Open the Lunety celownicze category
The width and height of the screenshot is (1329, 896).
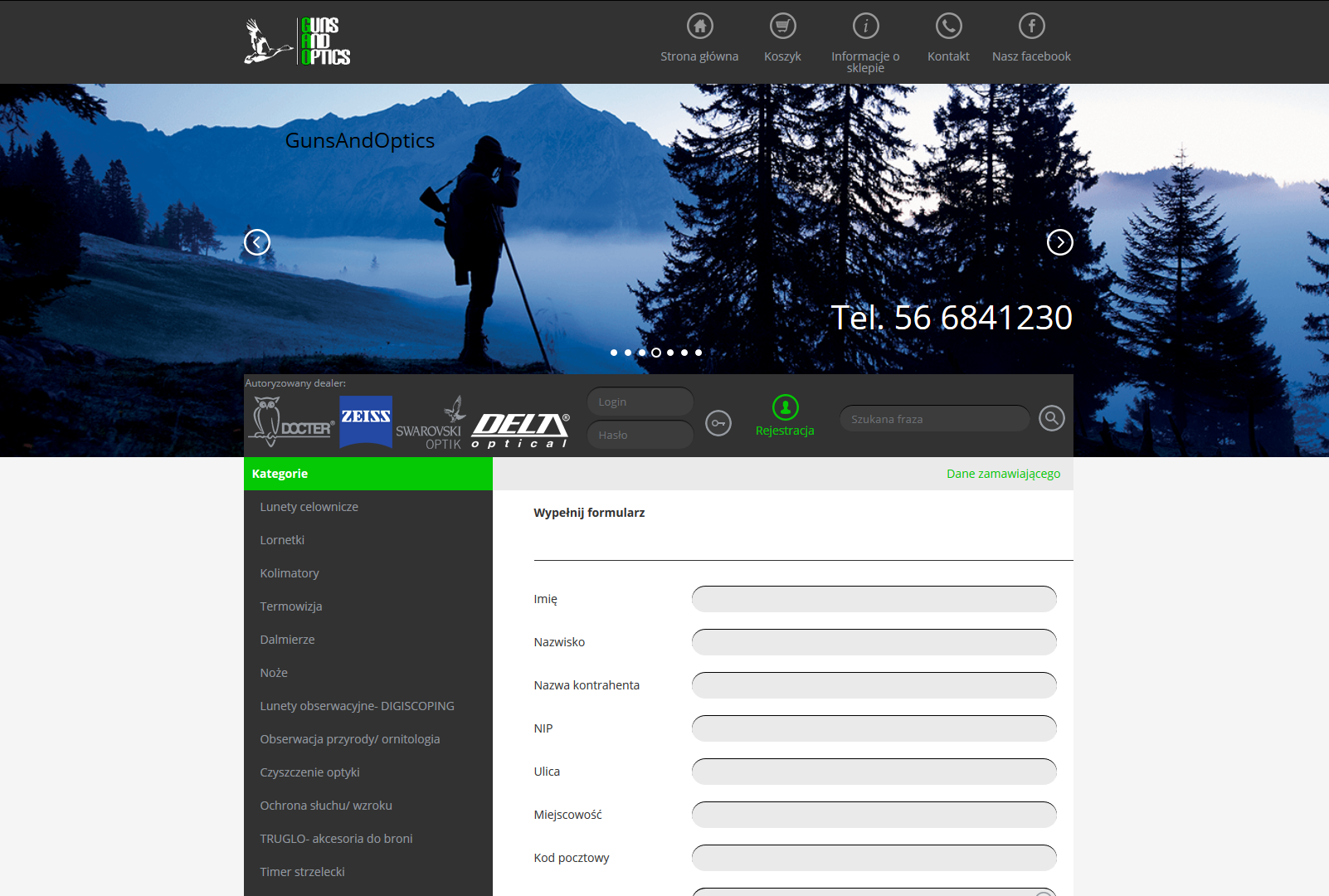[x=309, y=507]
